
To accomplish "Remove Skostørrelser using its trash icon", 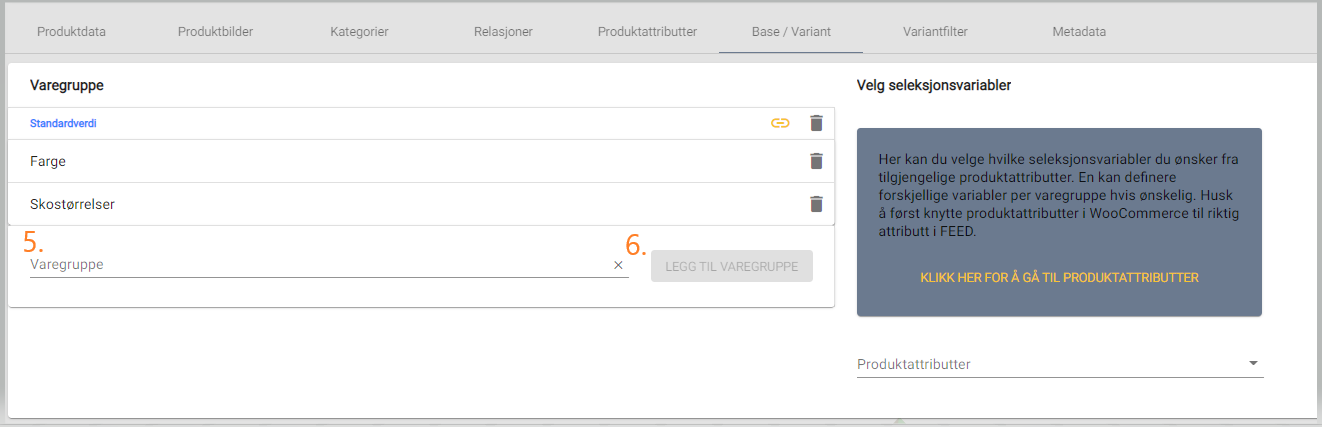I will (816, 204).
